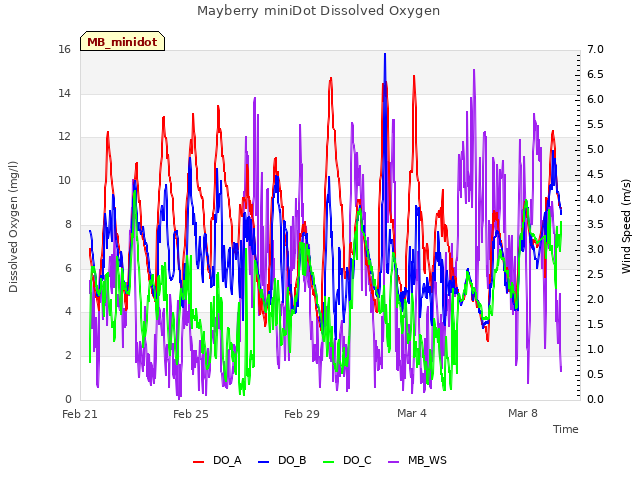The height and width of the screenshot is (480, 640).
Task: Click the 12 tick on left axis
Action: tap(64, 137)
